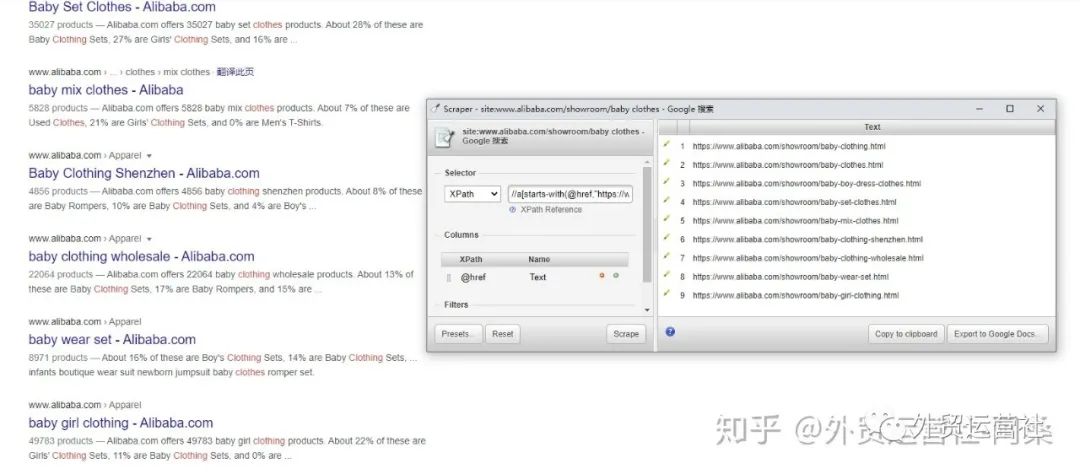This screenshot has width=1080, height=474.
Task: Remove the @href column with red icon
Action: tap(602, 276)
